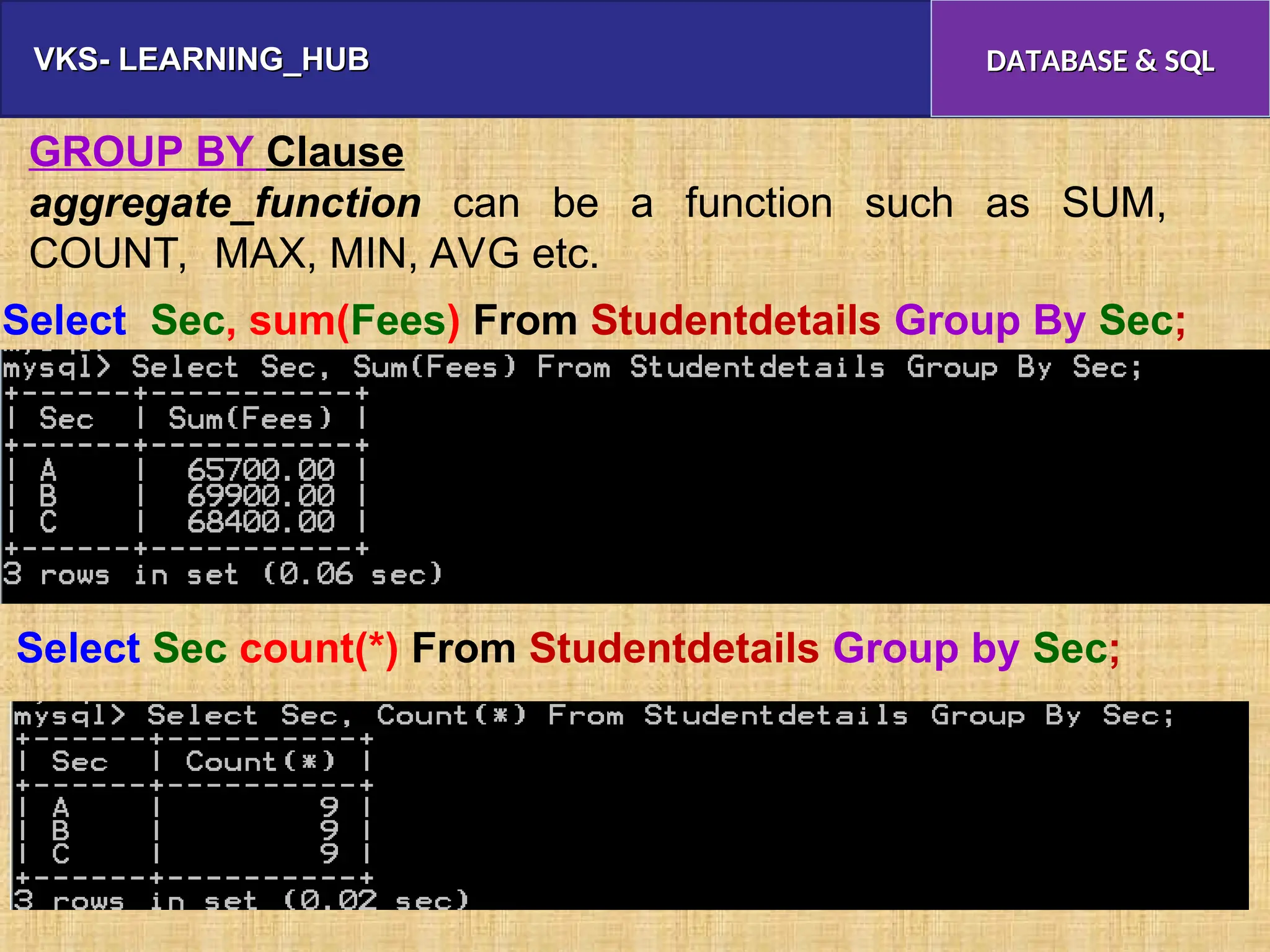Click the VKS- LEARNING_HUB header title
This screenshot has height=952, width=1270.
[x=202, y=60]
